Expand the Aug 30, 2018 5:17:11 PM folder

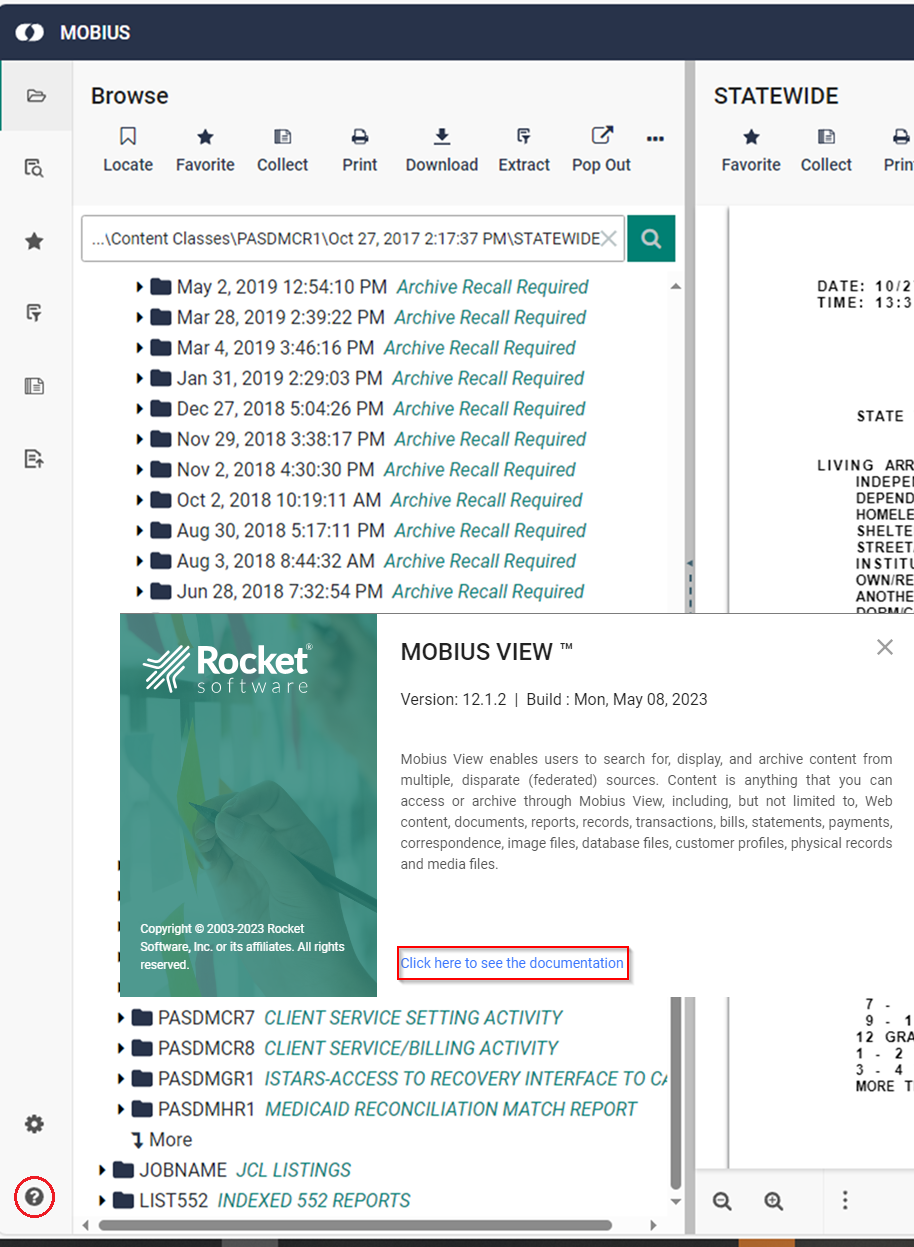(x=140, y=531)
